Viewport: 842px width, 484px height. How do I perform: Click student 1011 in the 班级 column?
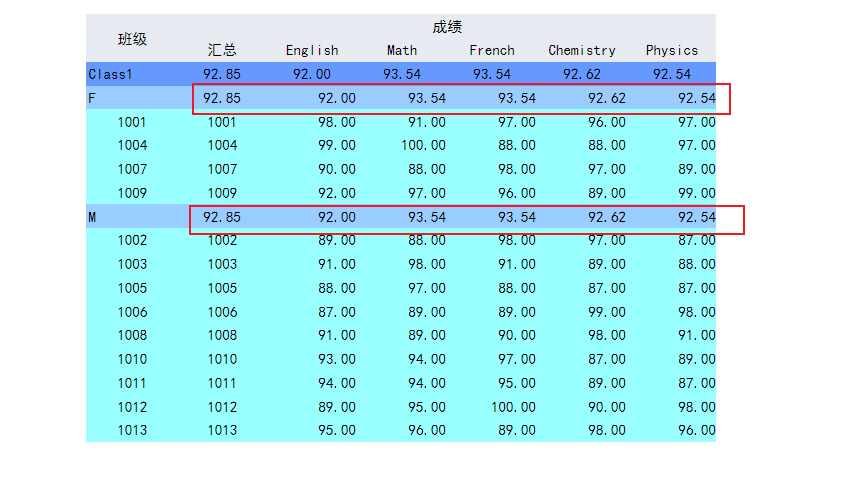(x=132, y=383)
